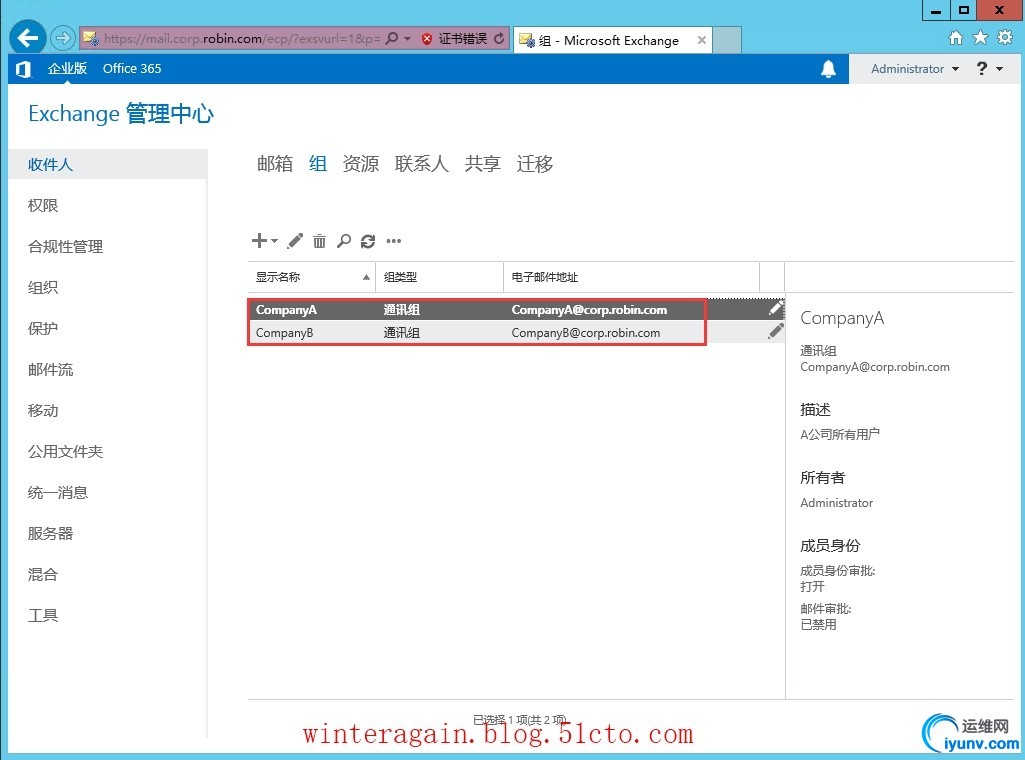Select 收件人 in the left navigation
Screen dimensions: 1025x760
(109, 164)
